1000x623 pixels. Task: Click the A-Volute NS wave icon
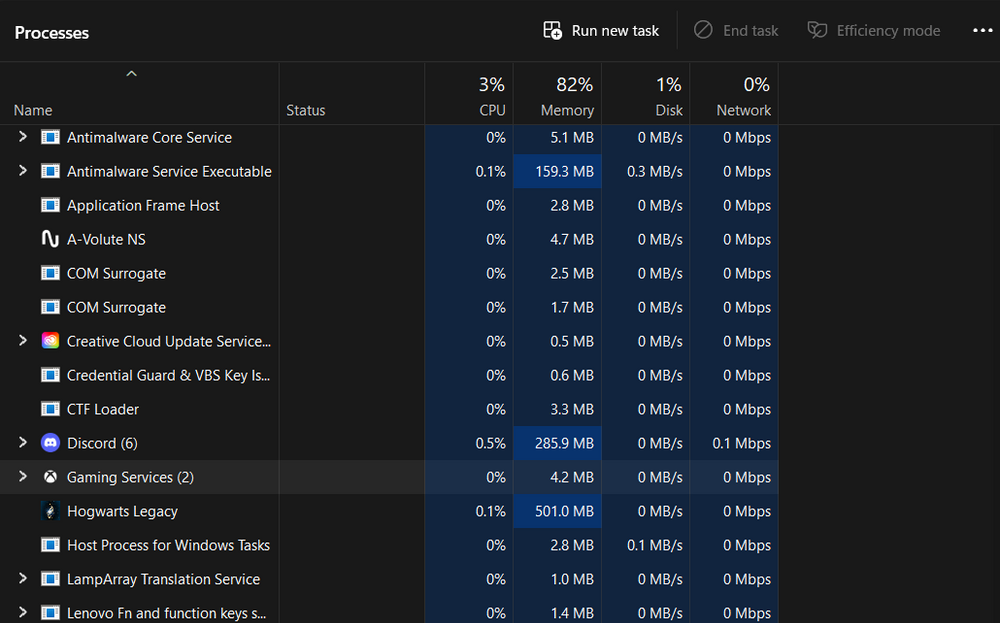50,239
